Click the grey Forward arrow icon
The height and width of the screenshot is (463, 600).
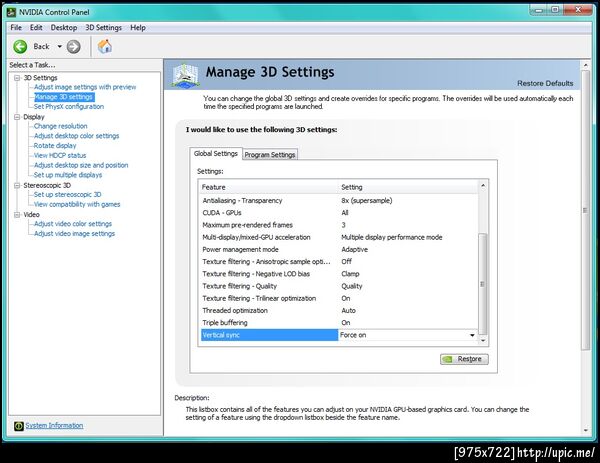coord(73,47)
